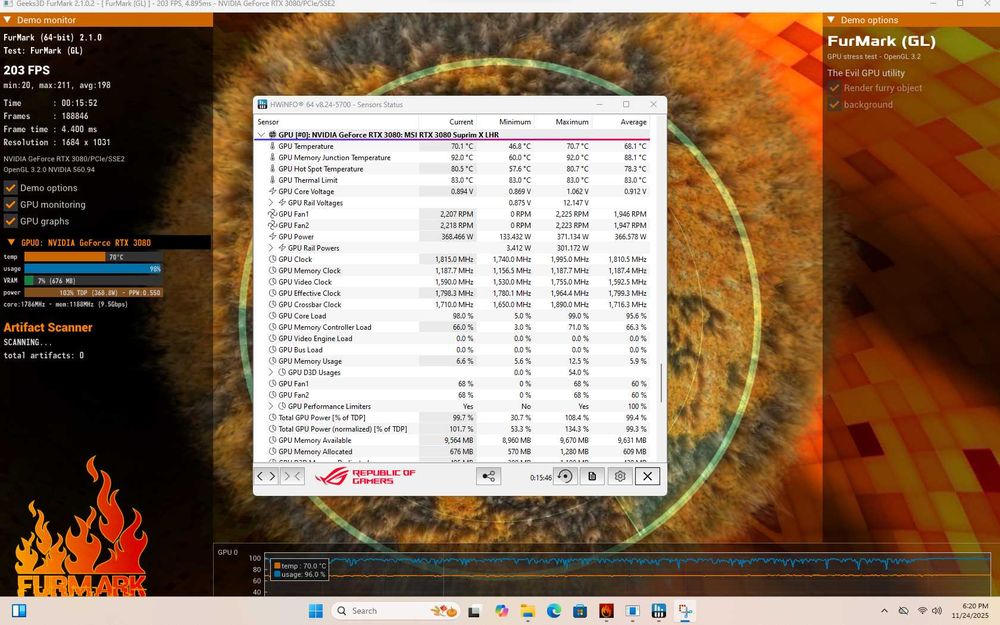The width and height of the screenshot is (1000, 625).
Task: Select the GPU Memory Controller Load row
Action: pyautogui.click(x=452, y=327)
